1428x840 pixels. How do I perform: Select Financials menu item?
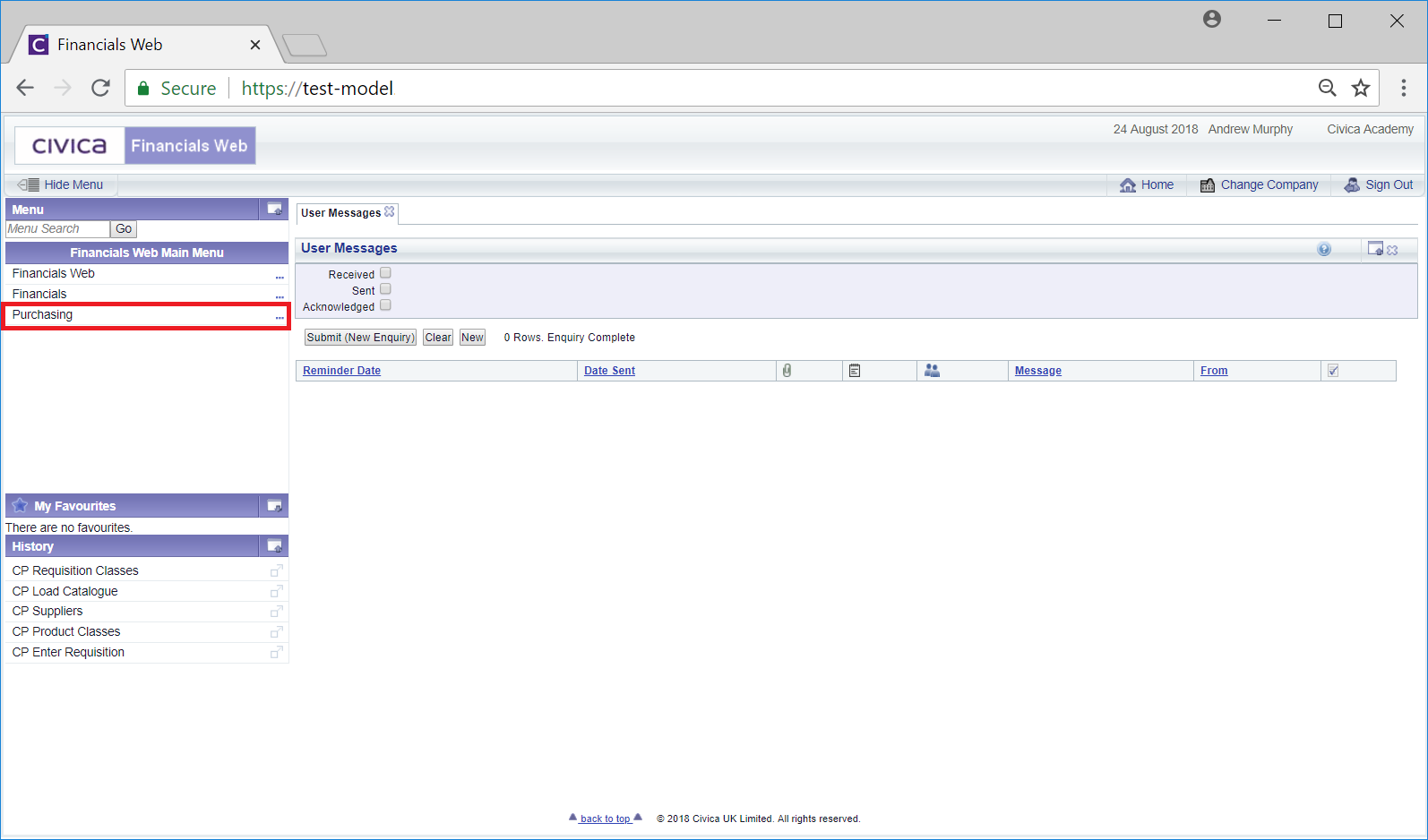coord(39,294)
